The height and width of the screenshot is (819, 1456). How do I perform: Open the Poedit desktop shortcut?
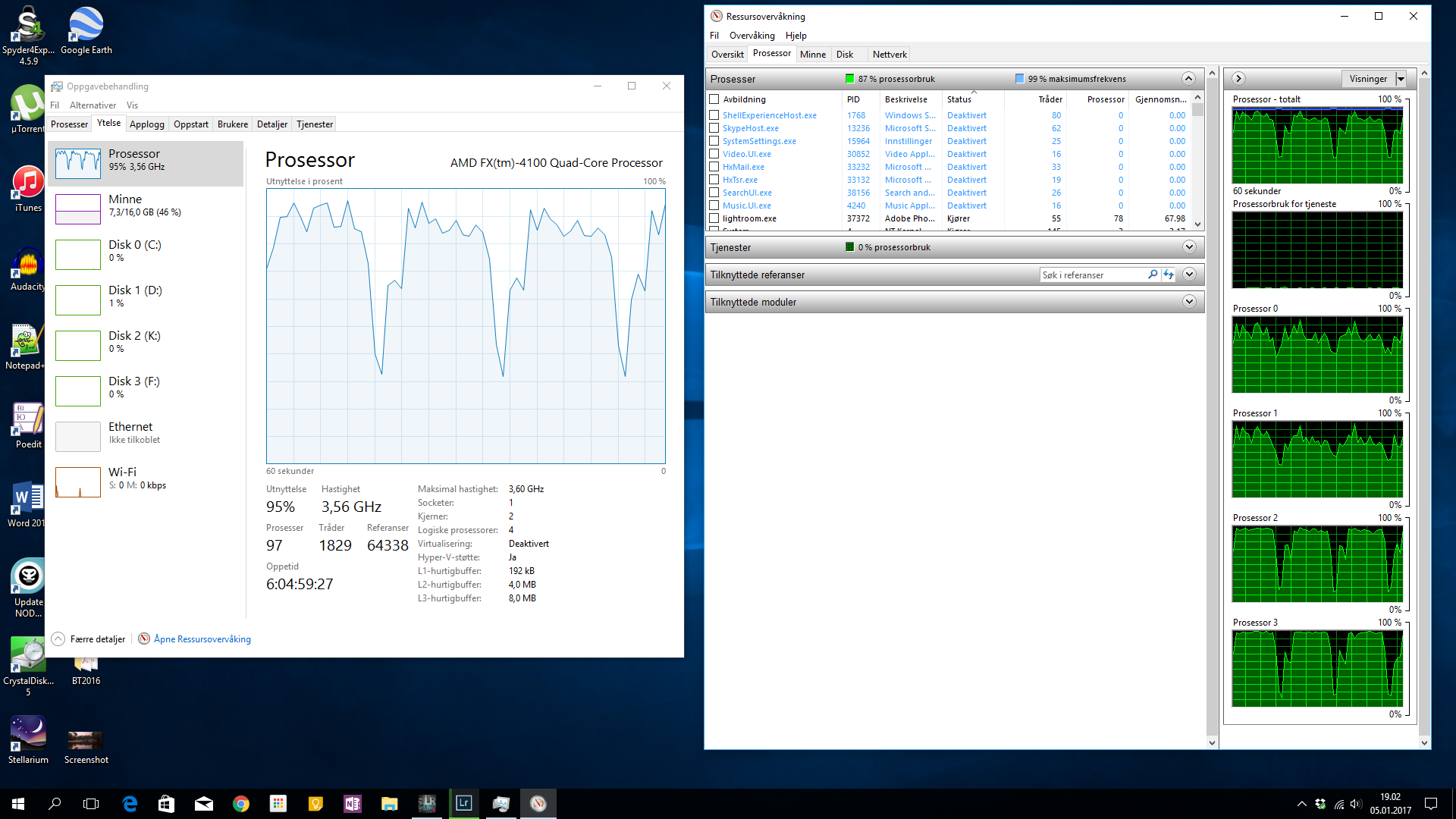pos(28,425)
